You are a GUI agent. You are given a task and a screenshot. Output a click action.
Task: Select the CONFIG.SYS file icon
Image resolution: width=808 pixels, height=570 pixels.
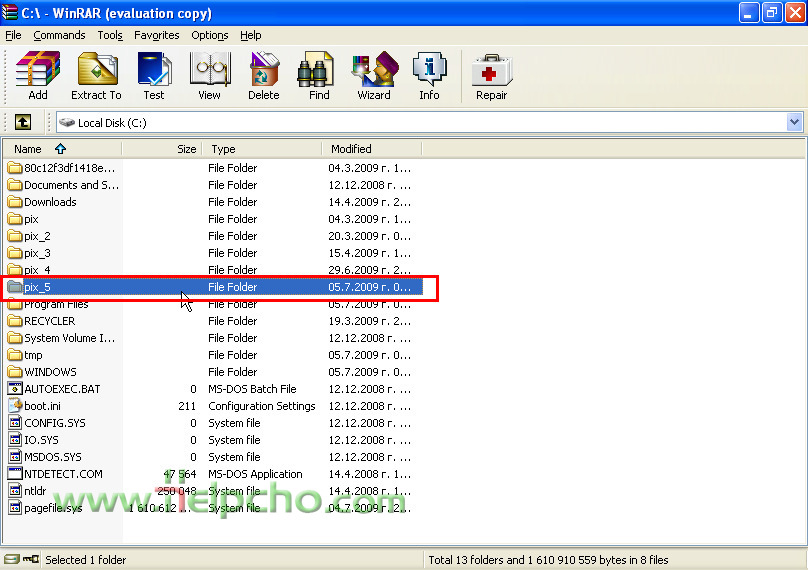tap(15, 423)
